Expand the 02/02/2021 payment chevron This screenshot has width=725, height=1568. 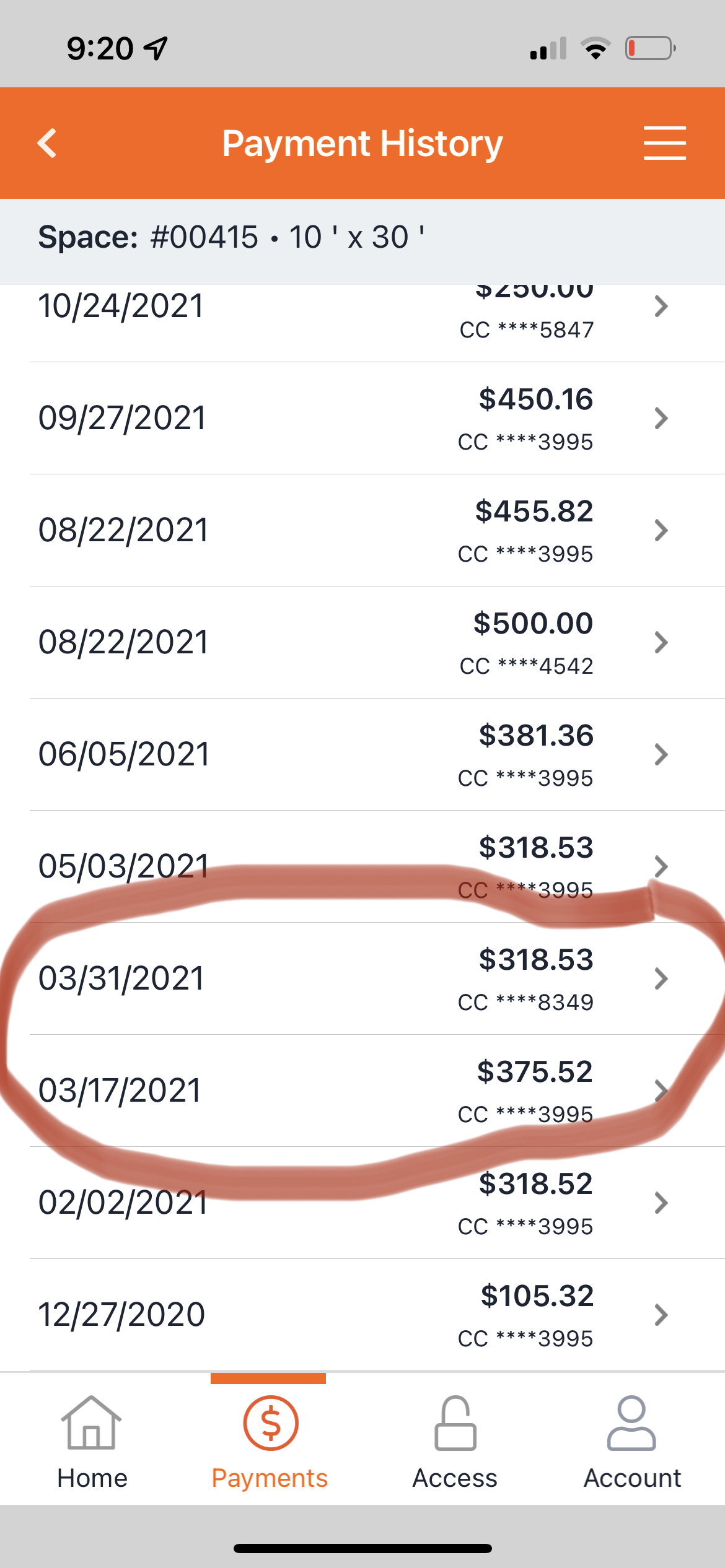tap(661, 1203)
